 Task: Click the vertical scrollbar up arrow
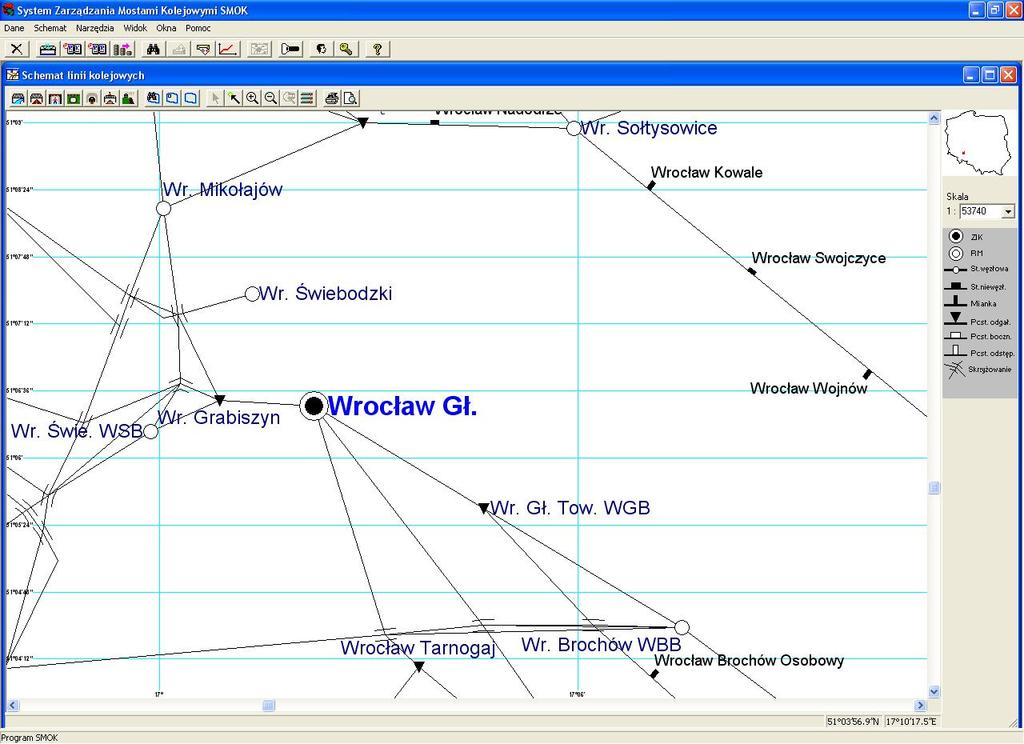coord(934,118)
